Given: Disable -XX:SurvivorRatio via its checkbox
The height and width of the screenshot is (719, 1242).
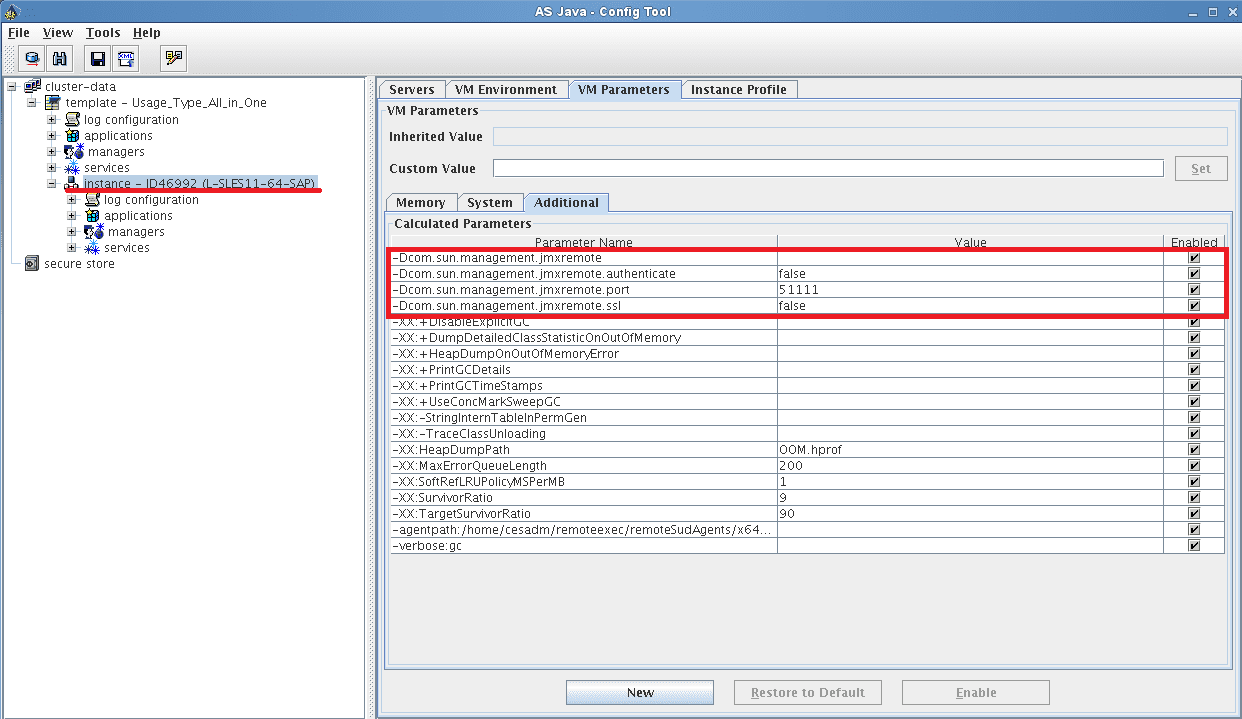Looking at the screenshot, I should click(x=1194, y=498).
